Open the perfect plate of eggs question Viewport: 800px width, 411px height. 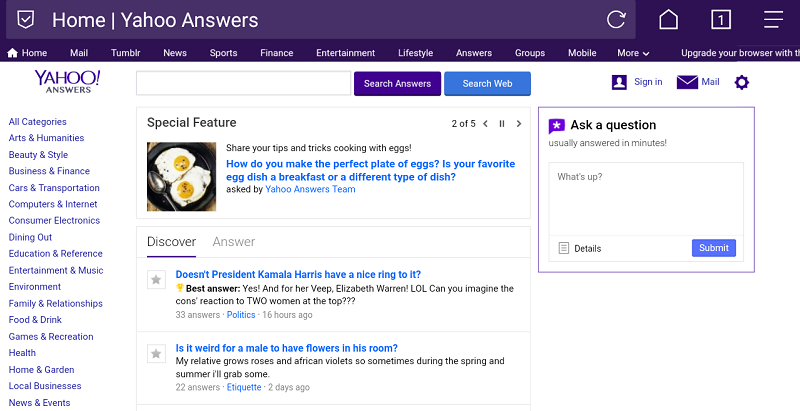(x=370, y=170)
